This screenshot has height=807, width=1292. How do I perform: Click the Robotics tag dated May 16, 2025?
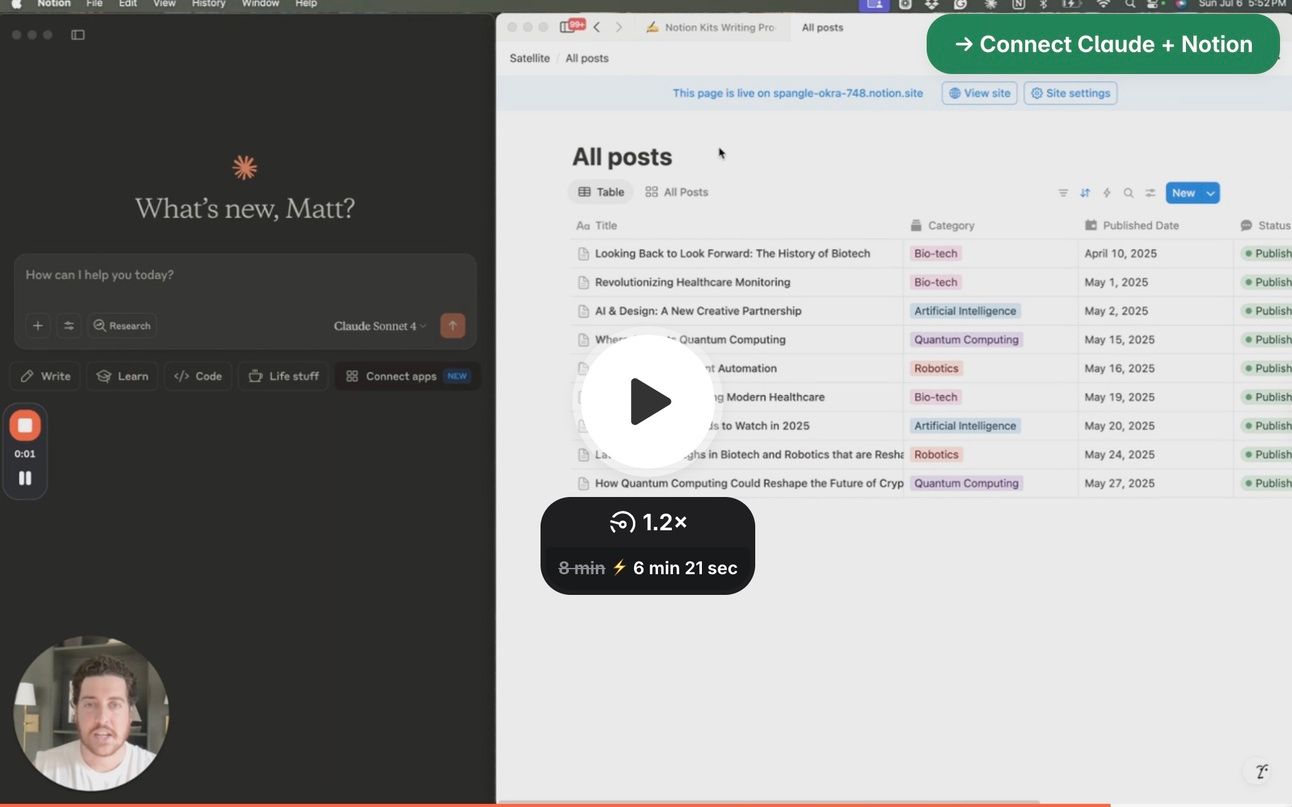click(936, 368)
